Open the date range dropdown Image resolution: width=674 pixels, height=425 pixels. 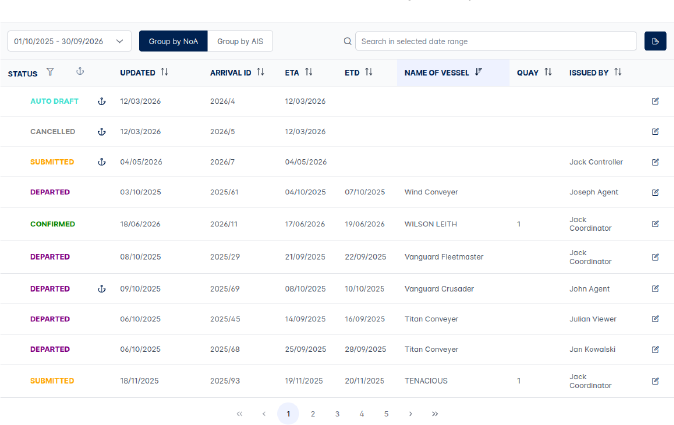[69, 41]
